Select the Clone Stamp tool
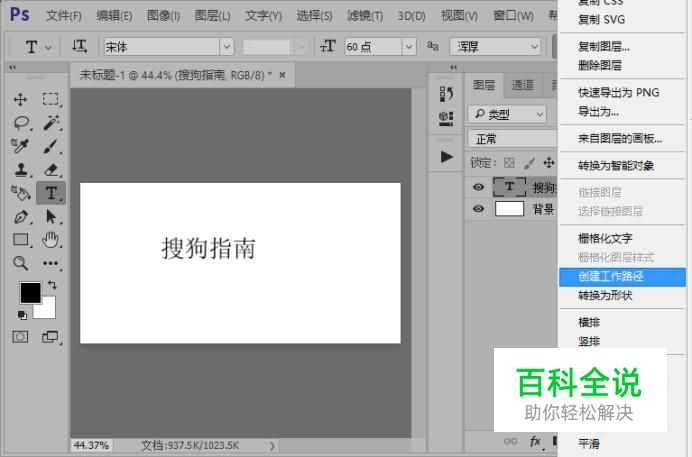 [x=21, y=169]
